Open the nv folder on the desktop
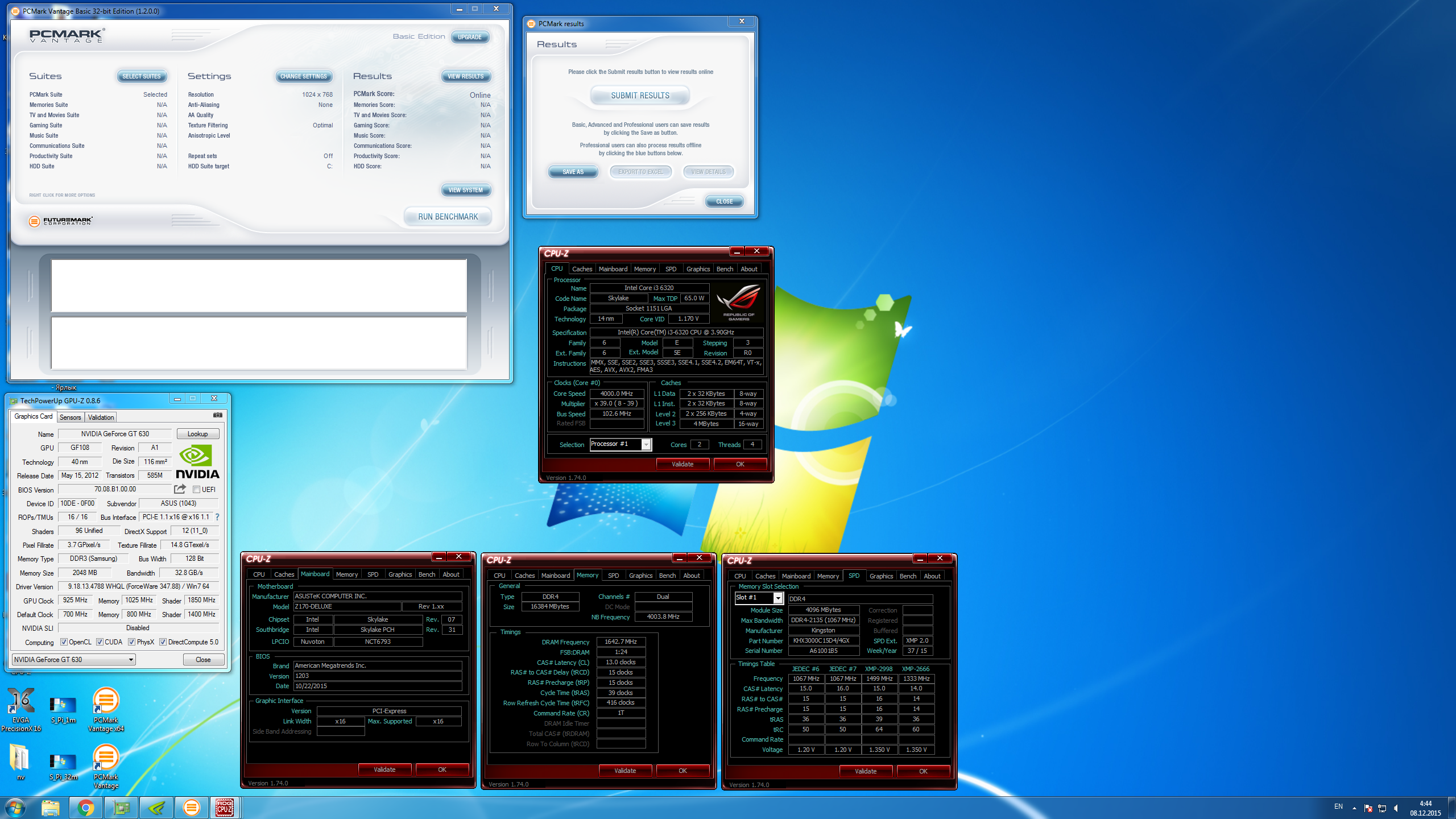This screenshot has height=819, width=1456. point(20,762)
